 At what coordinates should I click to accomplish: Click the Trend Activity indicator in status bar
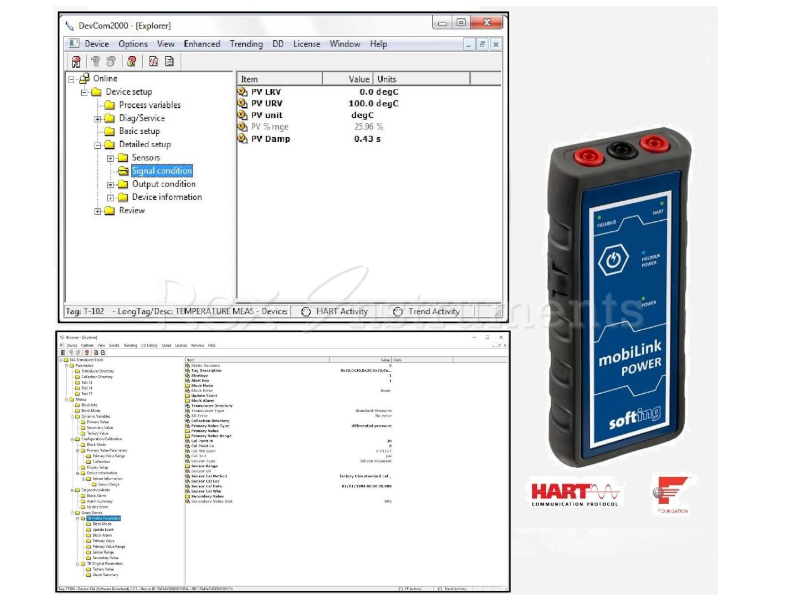point(427,311)
